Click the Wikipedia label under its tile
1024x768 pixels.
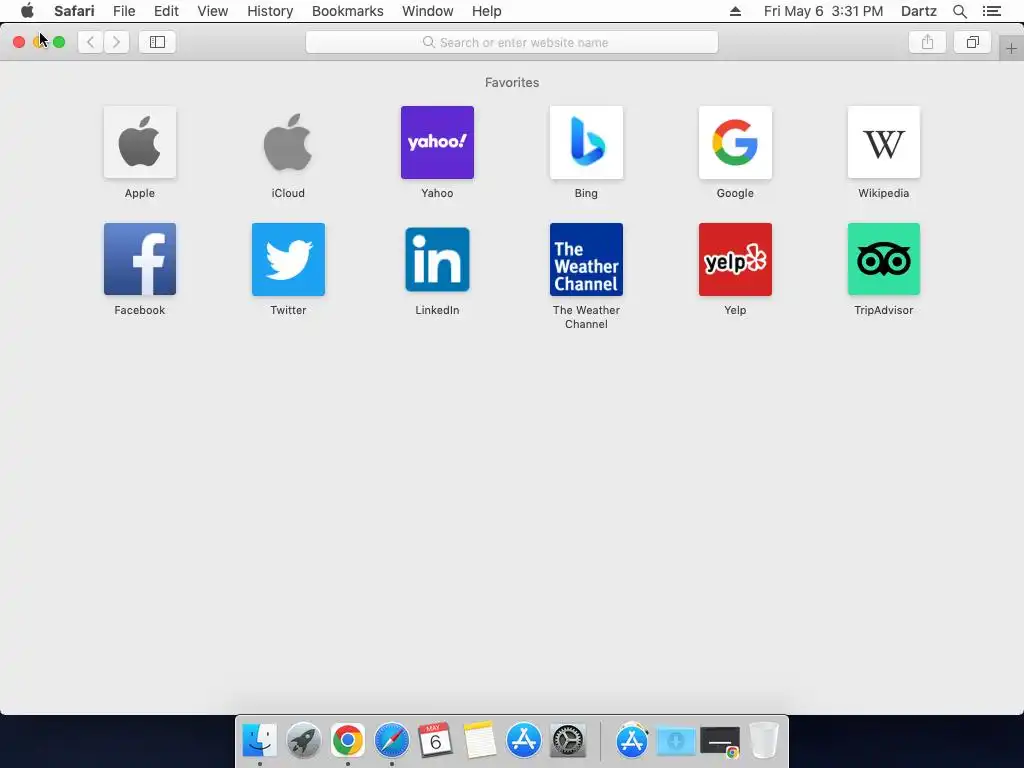884,193
